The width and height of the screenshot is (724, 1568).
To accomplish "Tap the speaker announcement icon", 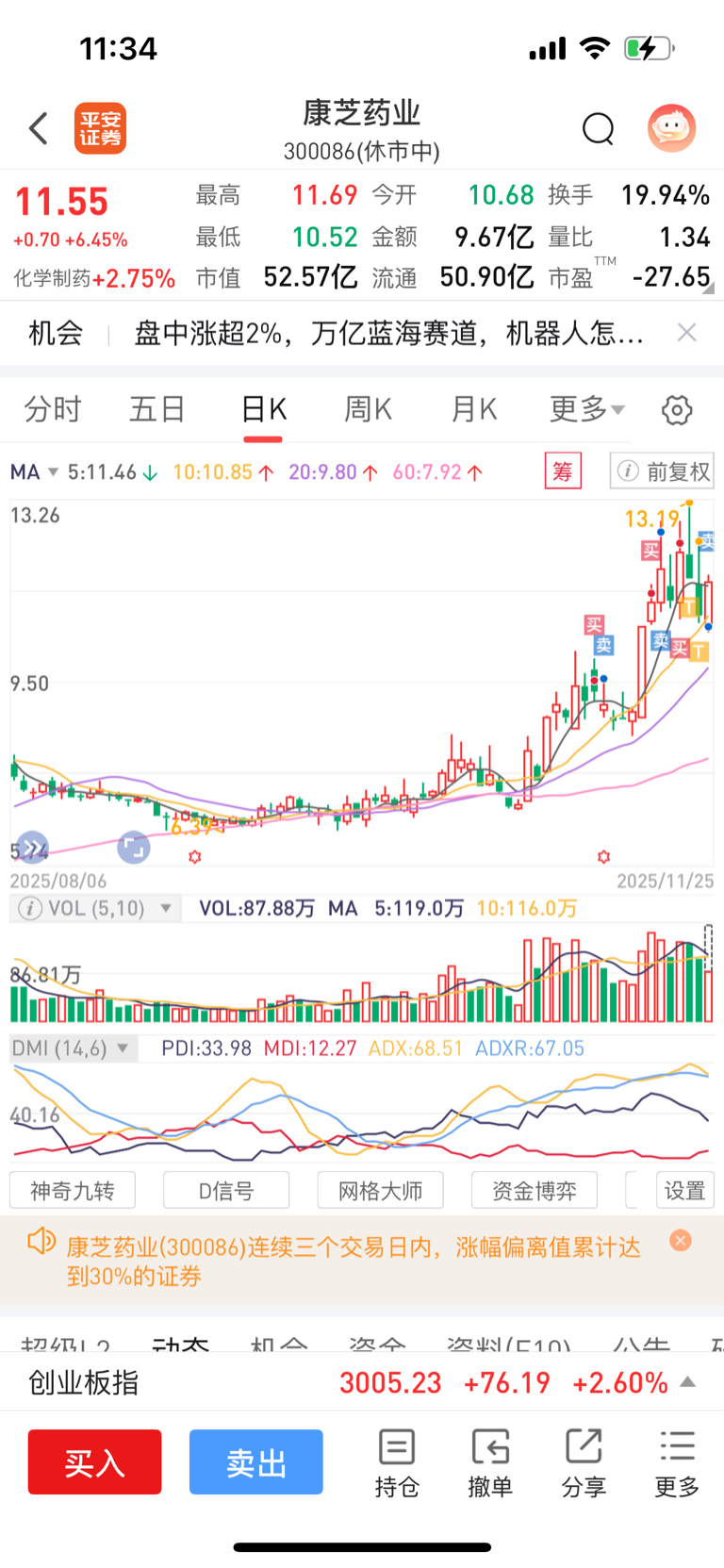I will 41,1241.
